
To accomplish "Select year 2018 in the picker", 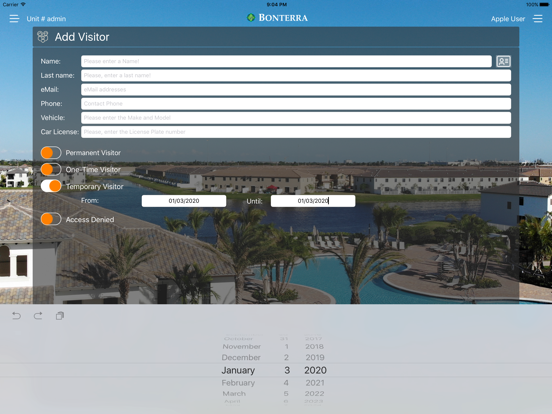I will click(314, 346).
